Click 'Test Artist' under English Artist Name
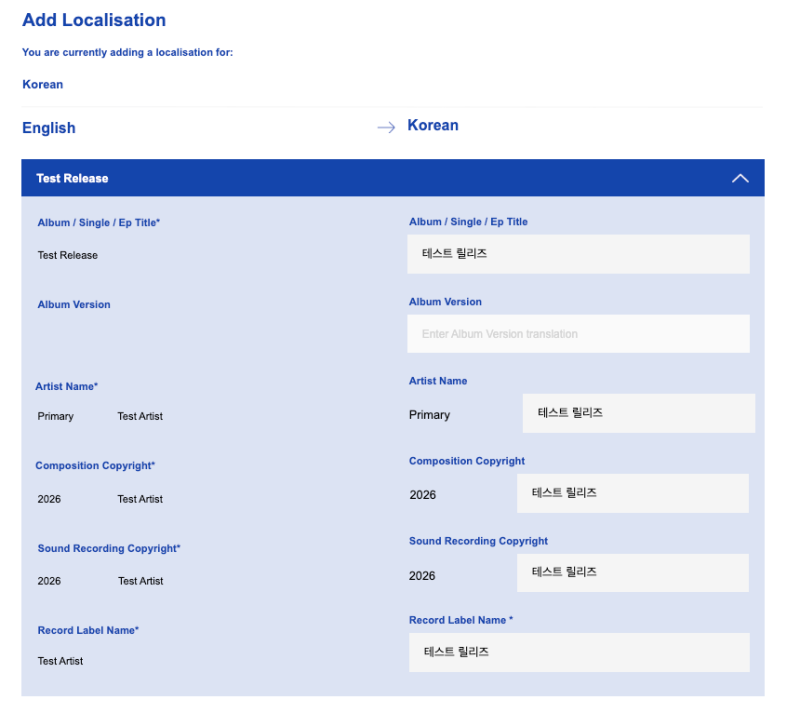 coord(140,416)
